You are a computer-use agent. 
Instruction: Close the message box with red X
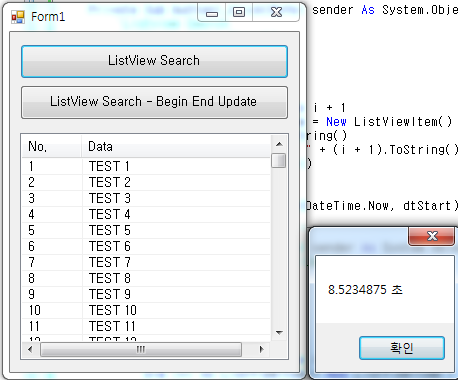pos(432,236)
